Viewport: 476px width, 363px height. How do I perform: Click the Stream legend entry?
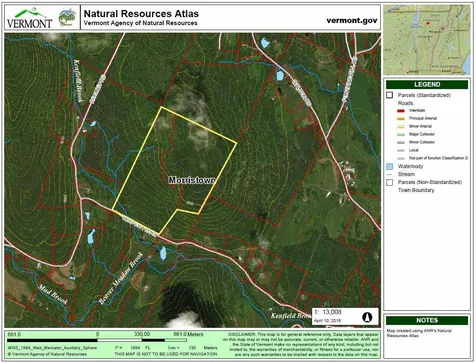coord(406,174)
